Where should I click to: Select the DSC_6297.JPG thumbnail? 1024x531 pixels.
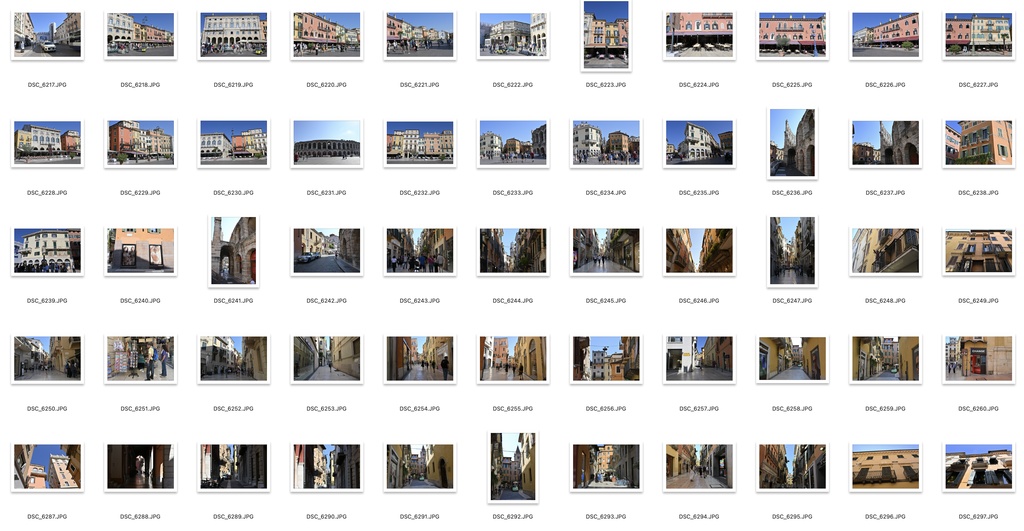978,467
